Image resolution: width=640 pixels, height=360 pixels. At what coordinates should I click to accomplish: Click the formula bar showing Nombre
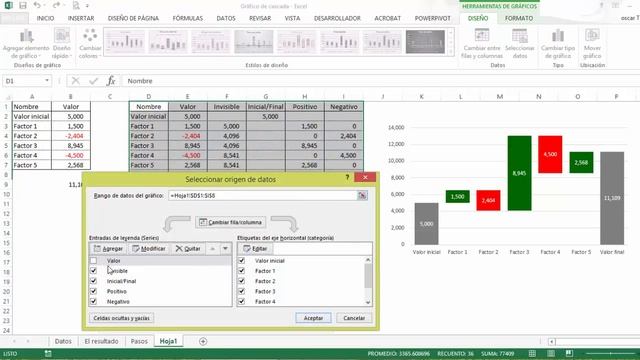380,81
